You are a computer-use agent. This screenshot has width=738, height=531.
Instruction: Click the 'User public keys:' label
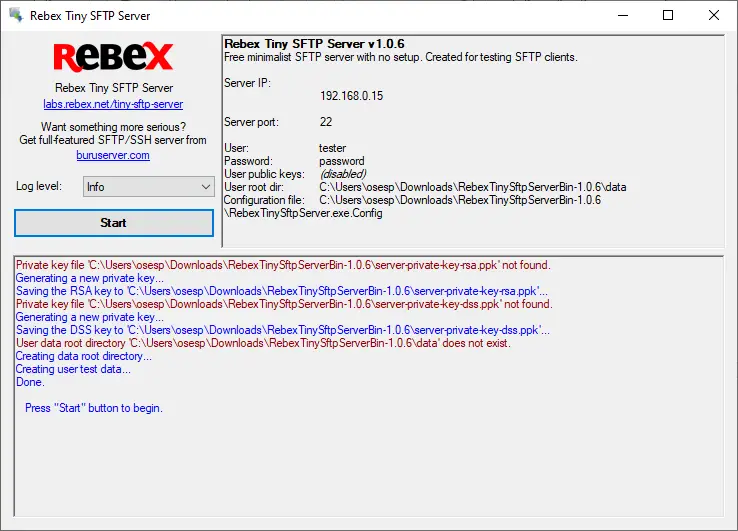tap(264, 174)
